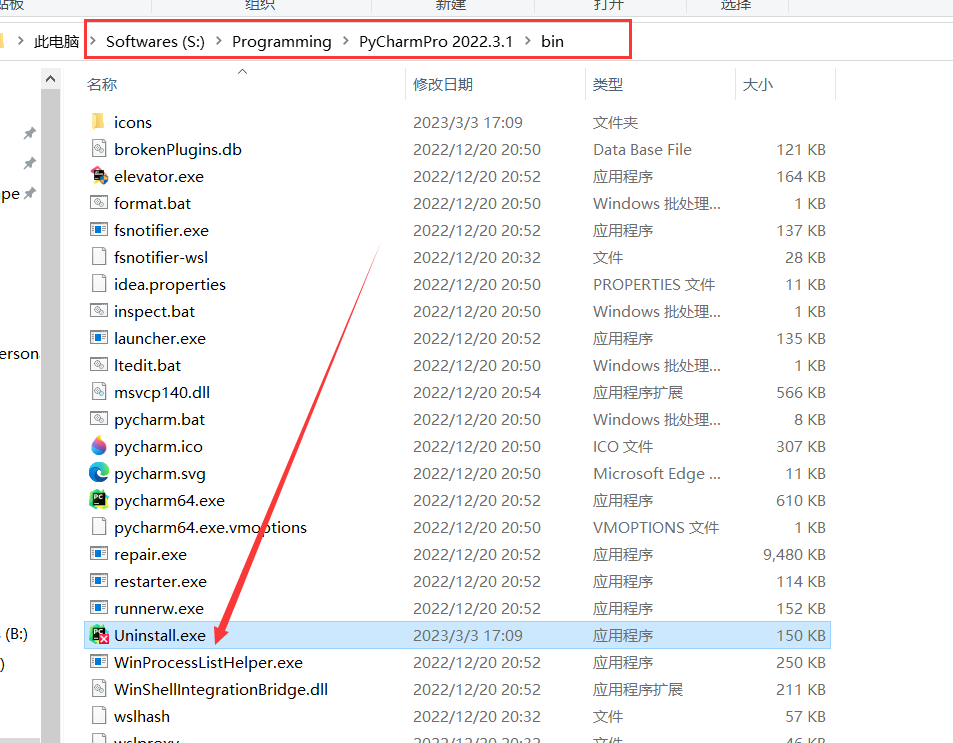
Task: Click the restarter.exe icon
Action: coord(98,581)
